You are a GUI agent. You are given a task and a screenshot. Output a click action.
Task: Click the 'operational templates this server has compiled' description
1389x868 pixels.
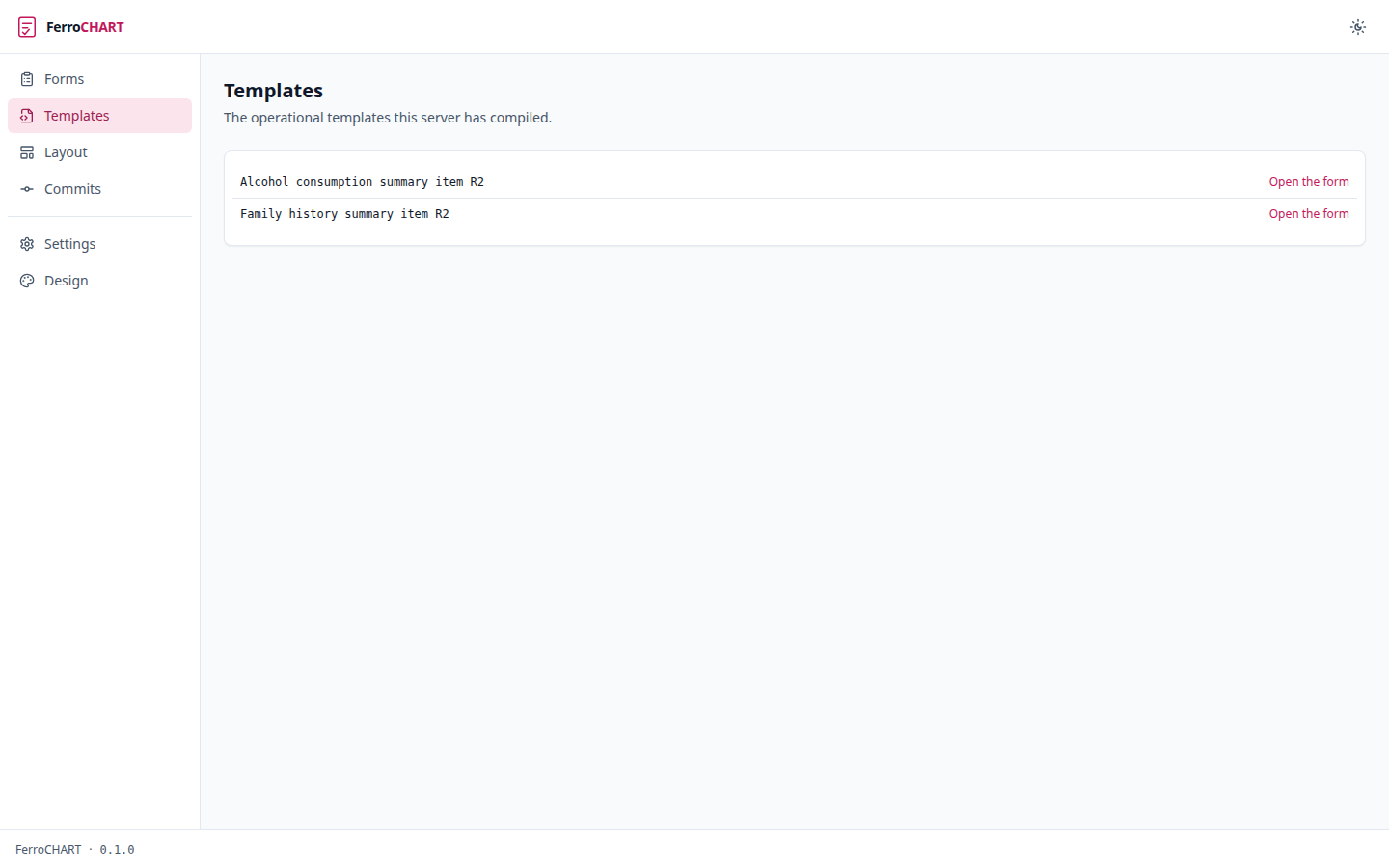tap(388, 118)
